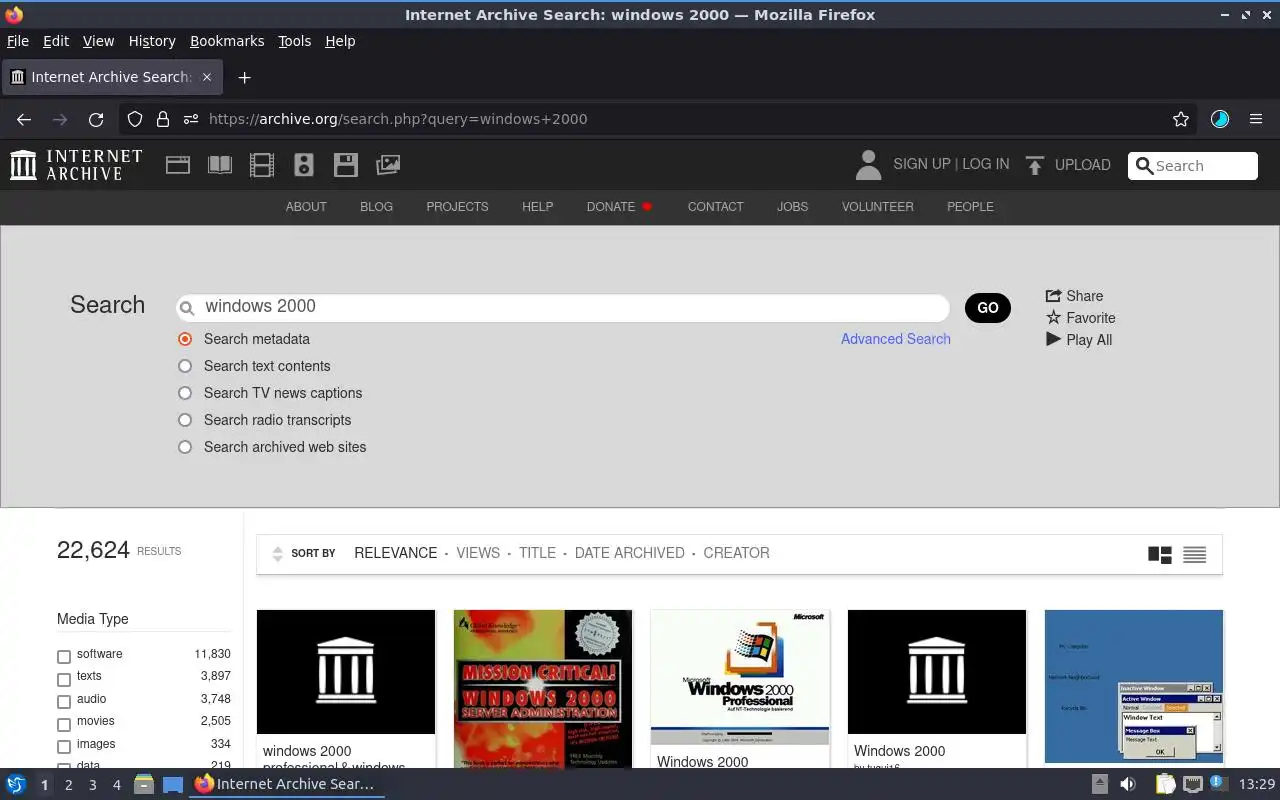Open the taskbar start menu icon
The height and width of the screenshot is (800, 1280).
tap(16, 784)
